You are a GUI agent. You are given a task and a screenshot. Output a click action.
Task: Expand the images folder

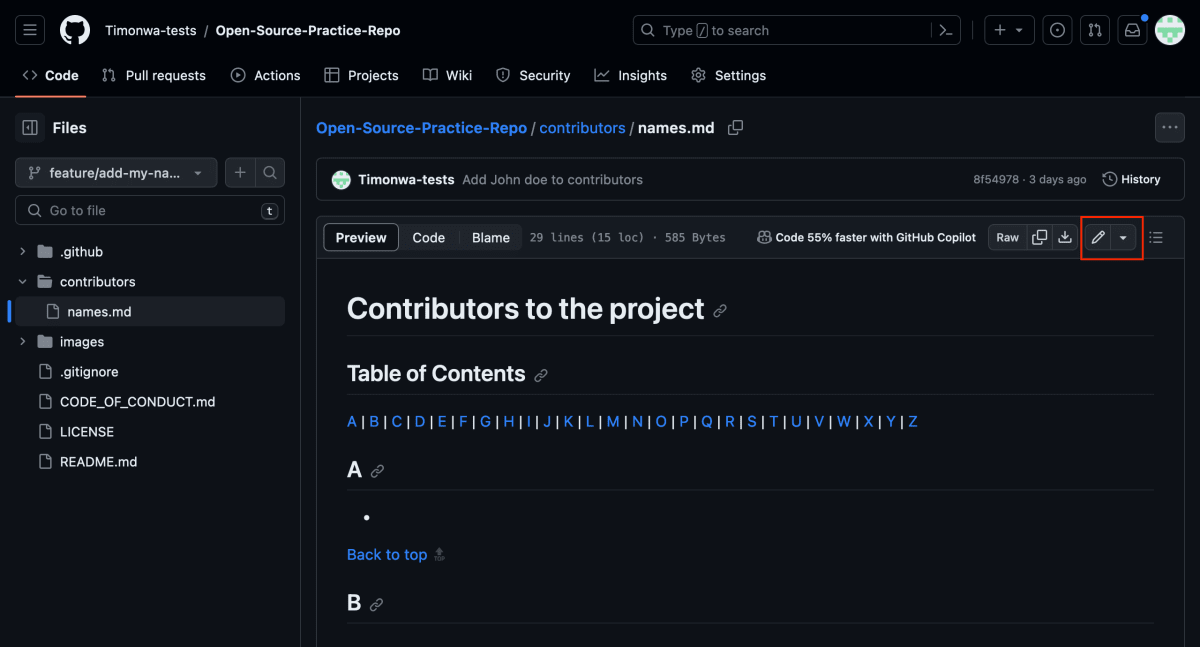point(23,342)
